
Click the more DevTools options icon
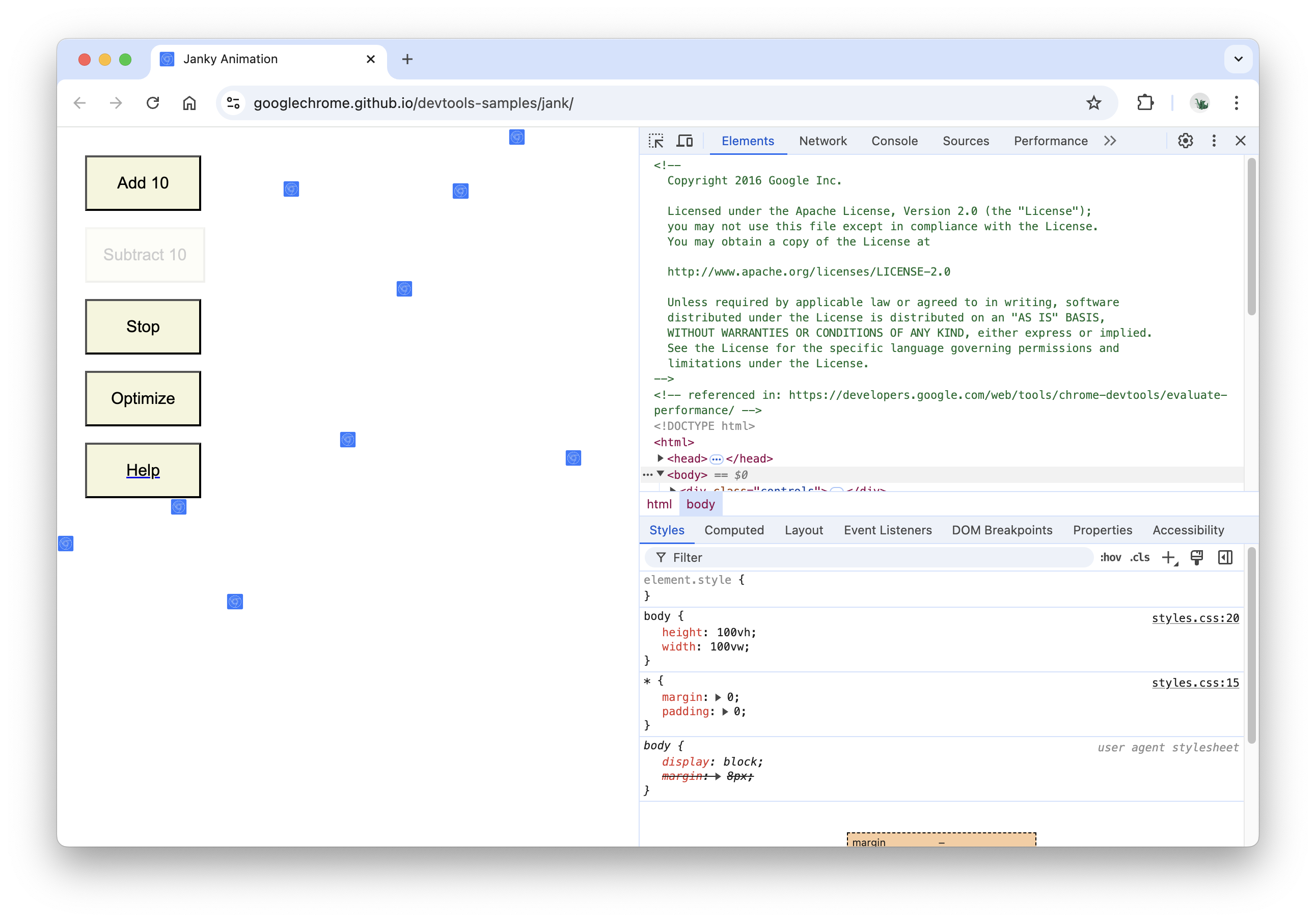click(x=1214, y=140)
